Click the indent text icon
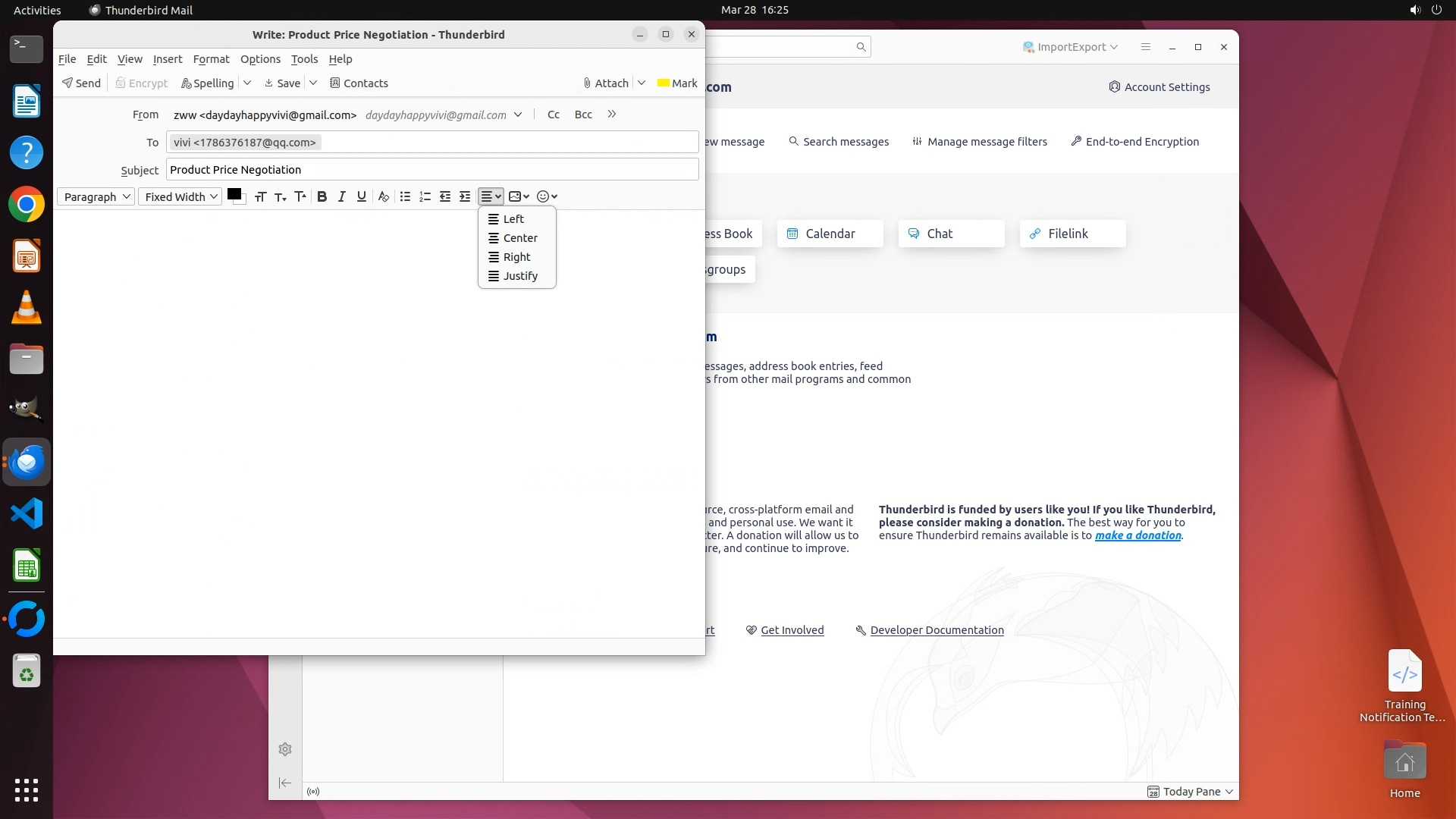The image size is (1456, 819). click(465, 196)
